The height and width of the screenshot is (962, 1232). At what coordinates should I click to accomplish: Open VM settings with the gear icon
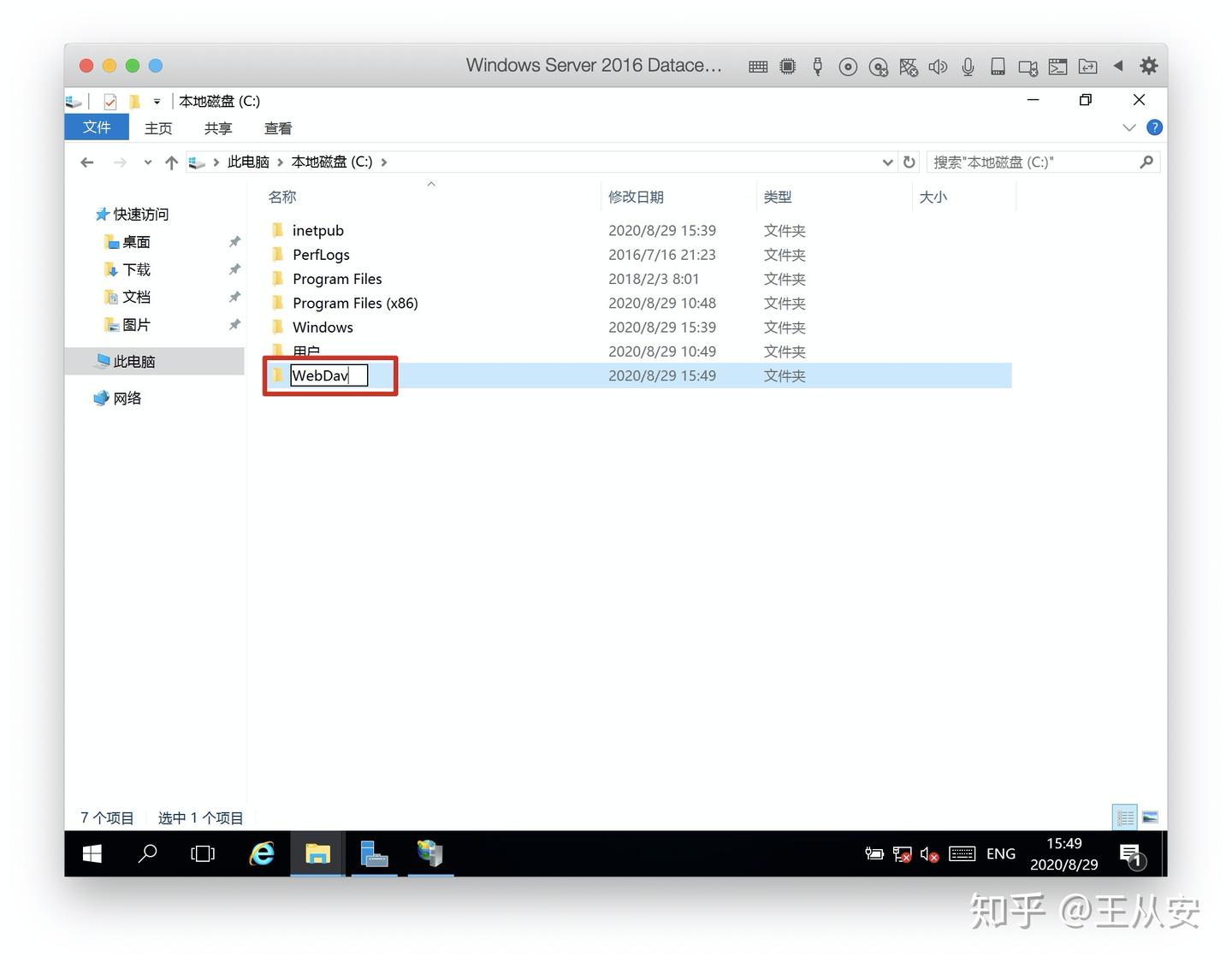1149,65
